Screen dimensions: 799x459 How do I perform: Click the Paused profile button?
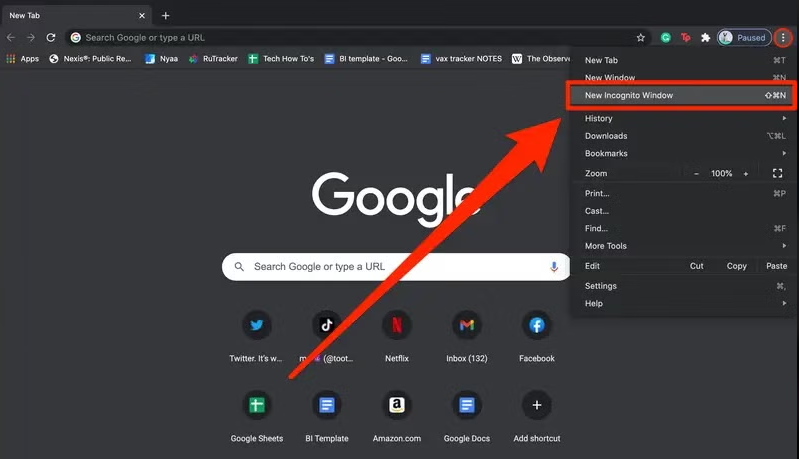coord(744,37)
